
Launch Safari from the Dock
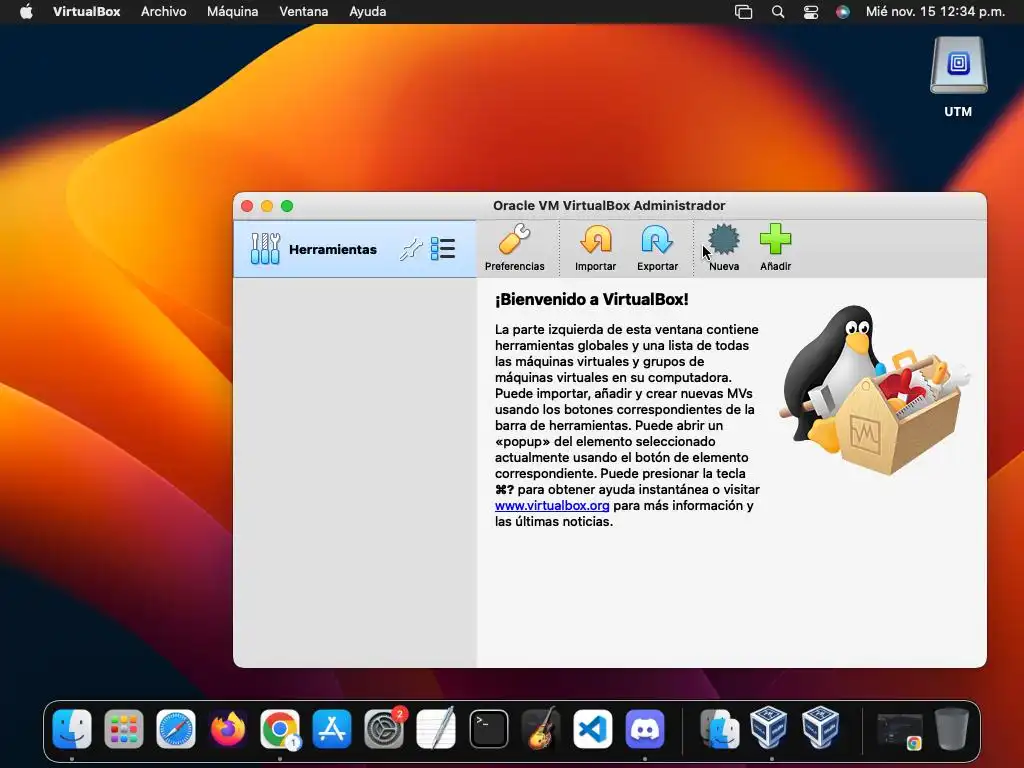[x=176, y=729]
